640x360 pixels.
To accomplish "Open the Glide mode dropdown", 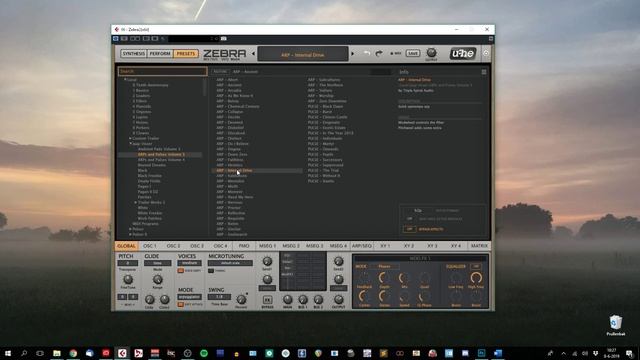I will pyautogui.click(x=158, y=263).
